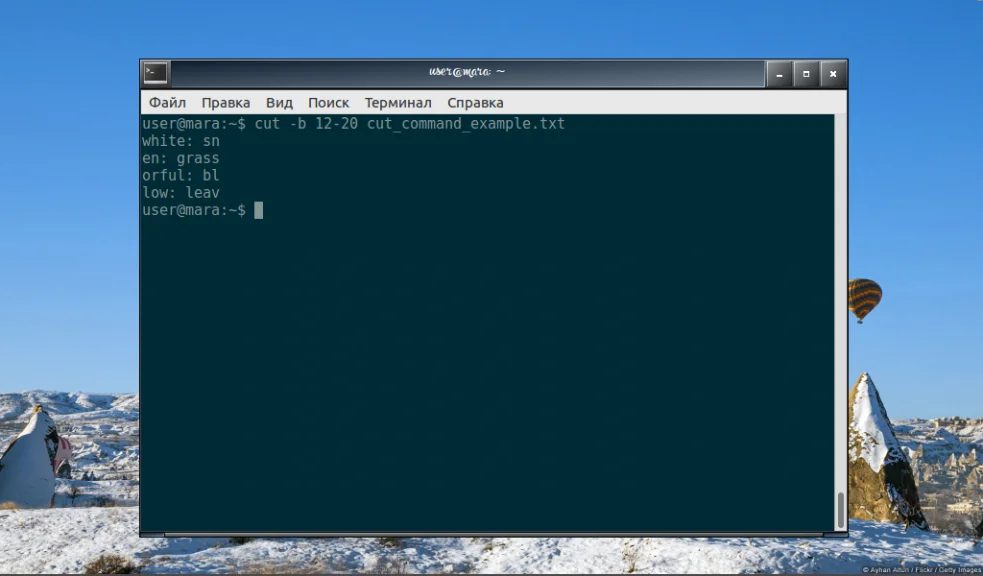
Task: Close the terminal window
Action: [x=833, y=74]
